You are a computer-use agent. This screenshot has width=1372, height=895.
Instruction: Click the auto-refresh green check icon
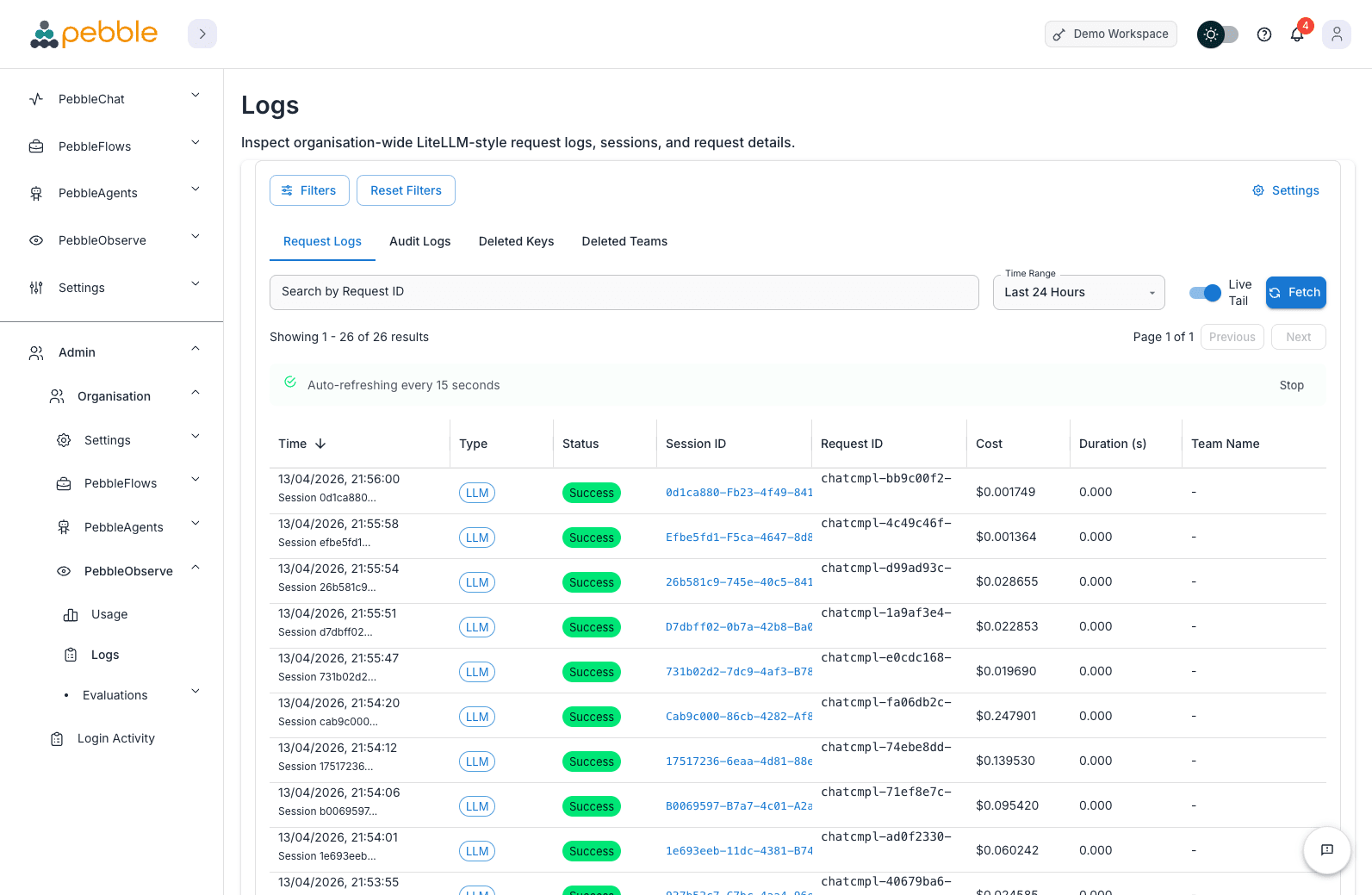(290, 382)
